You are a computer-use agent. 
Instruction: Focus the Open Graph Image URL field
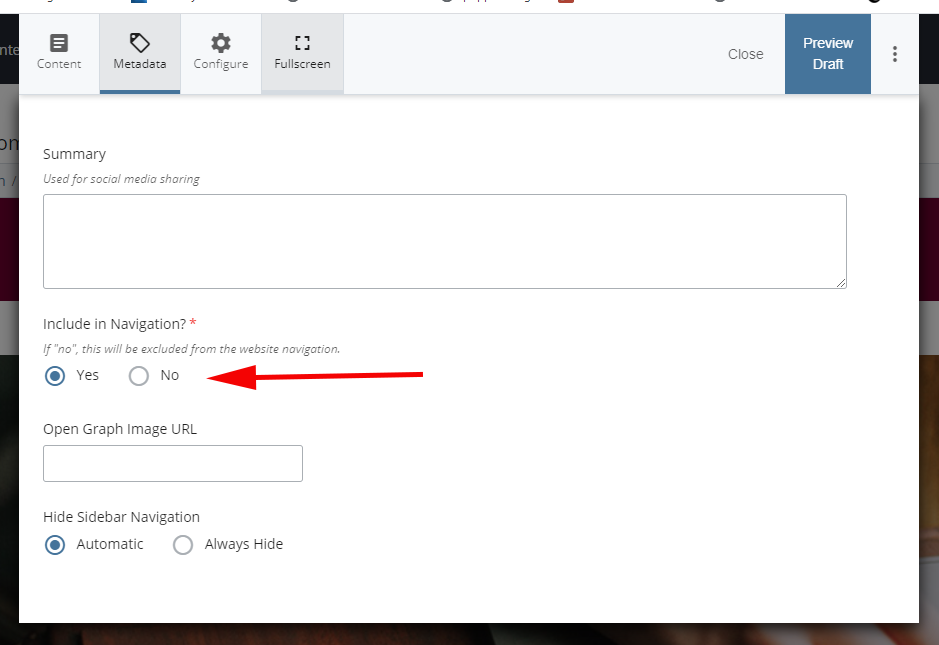(x=172, y=463)
